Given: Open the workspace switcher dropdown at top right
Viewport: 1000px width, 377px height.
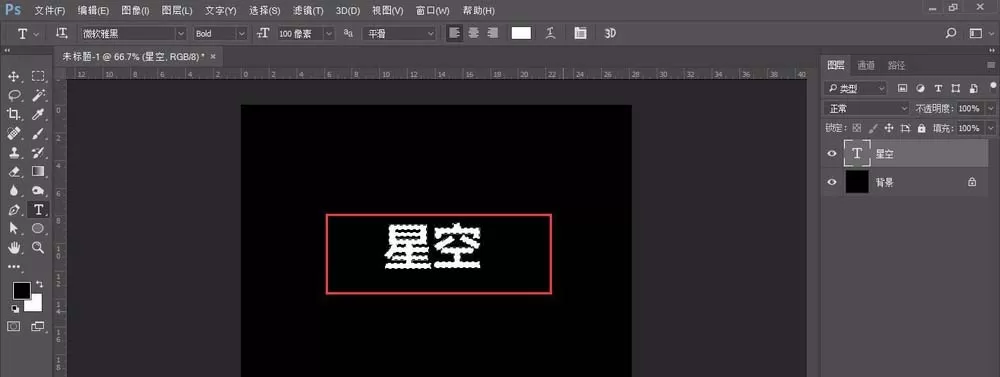Looking at the screenshot, I should [981, 33].
